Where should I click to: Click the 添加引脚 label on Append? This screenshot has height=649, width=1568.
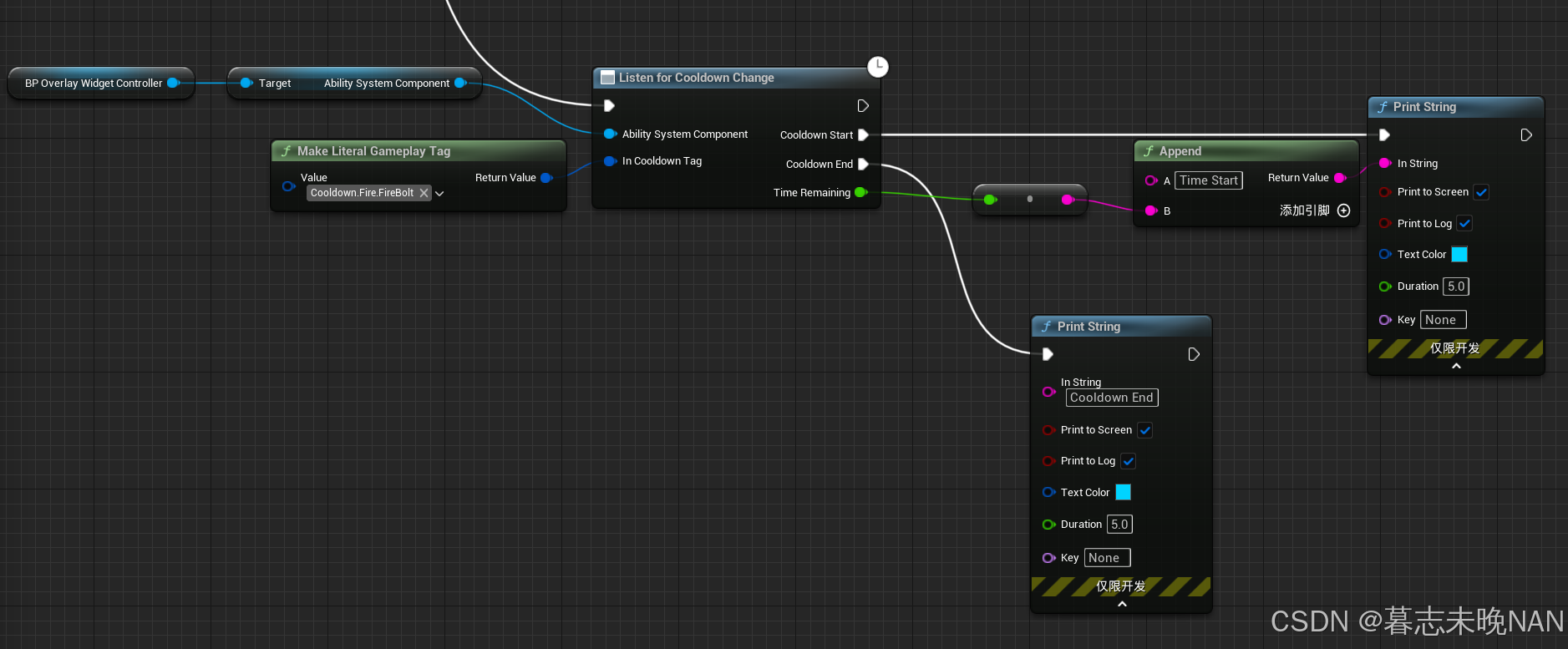1305,210
